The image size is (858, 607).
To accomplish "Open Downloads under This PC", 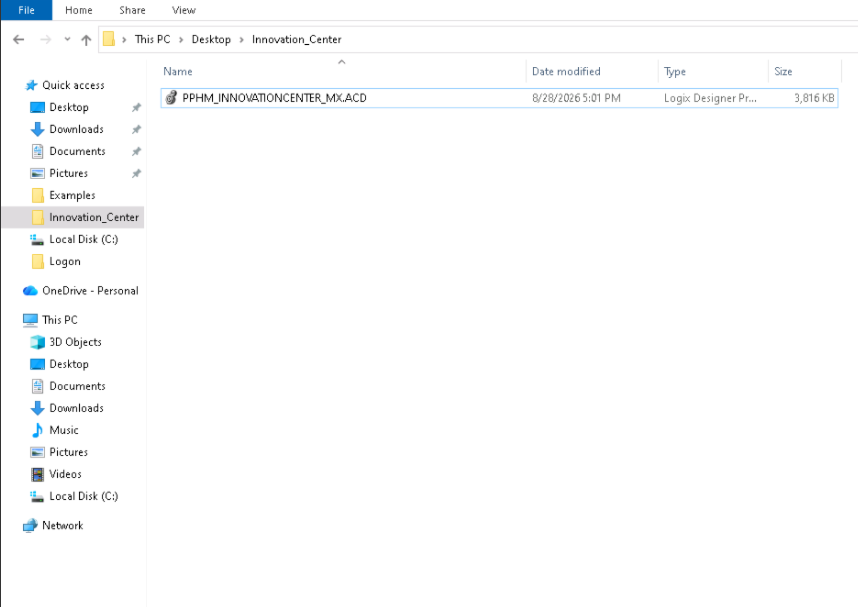I will (77, 408).
